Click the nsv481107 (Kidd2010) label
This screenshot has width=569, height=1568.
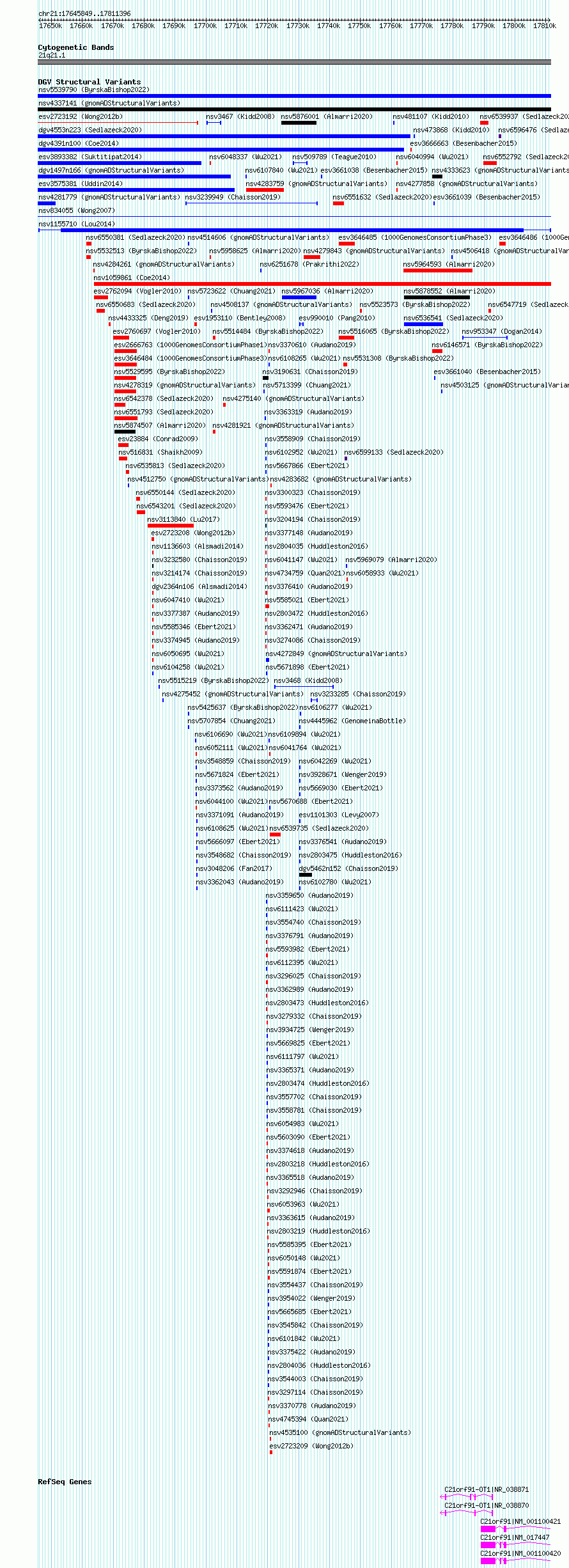click(x=431, y=116)
